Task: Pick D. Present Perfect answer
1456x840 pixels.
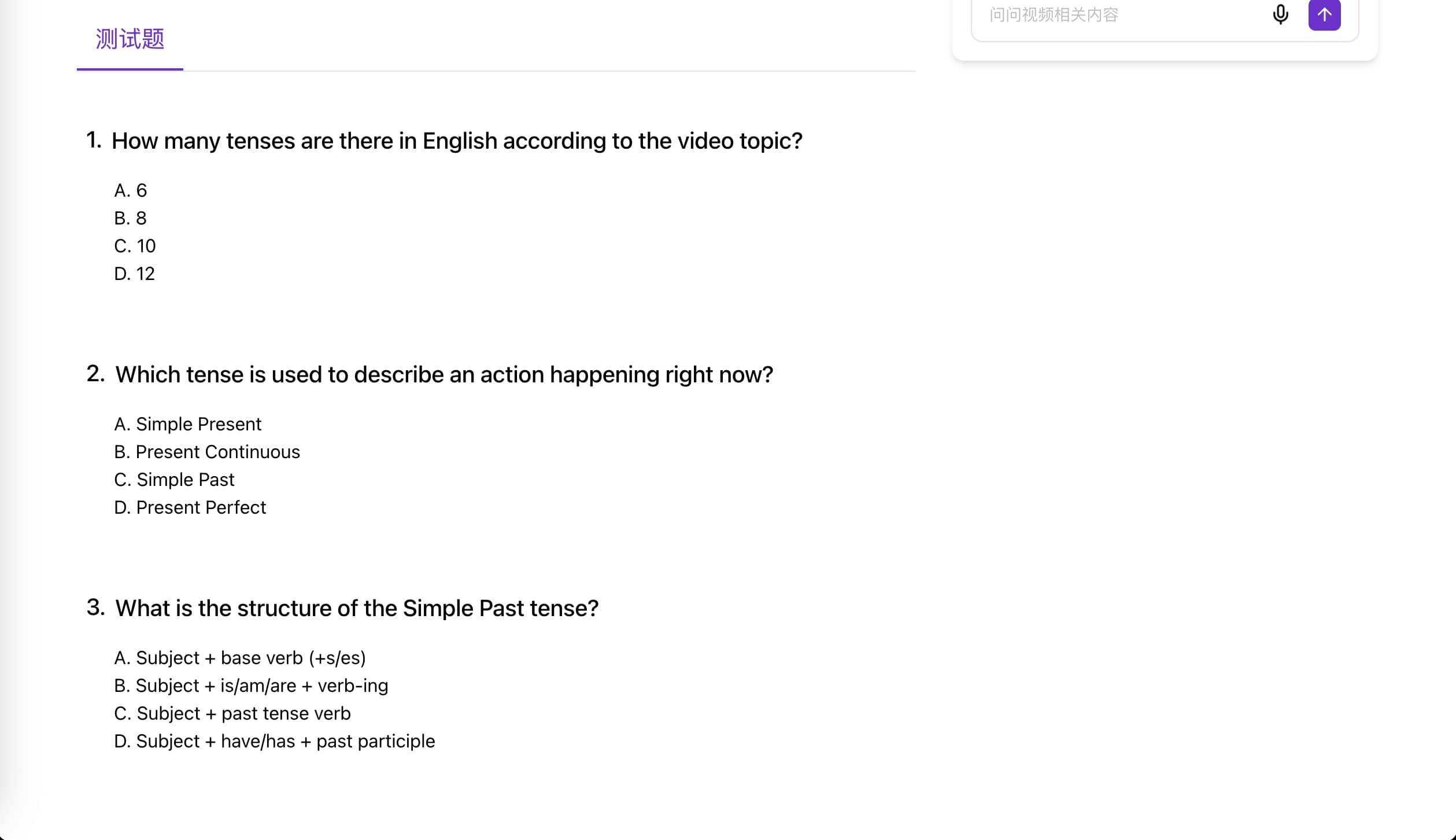Action: pos(190,507)
